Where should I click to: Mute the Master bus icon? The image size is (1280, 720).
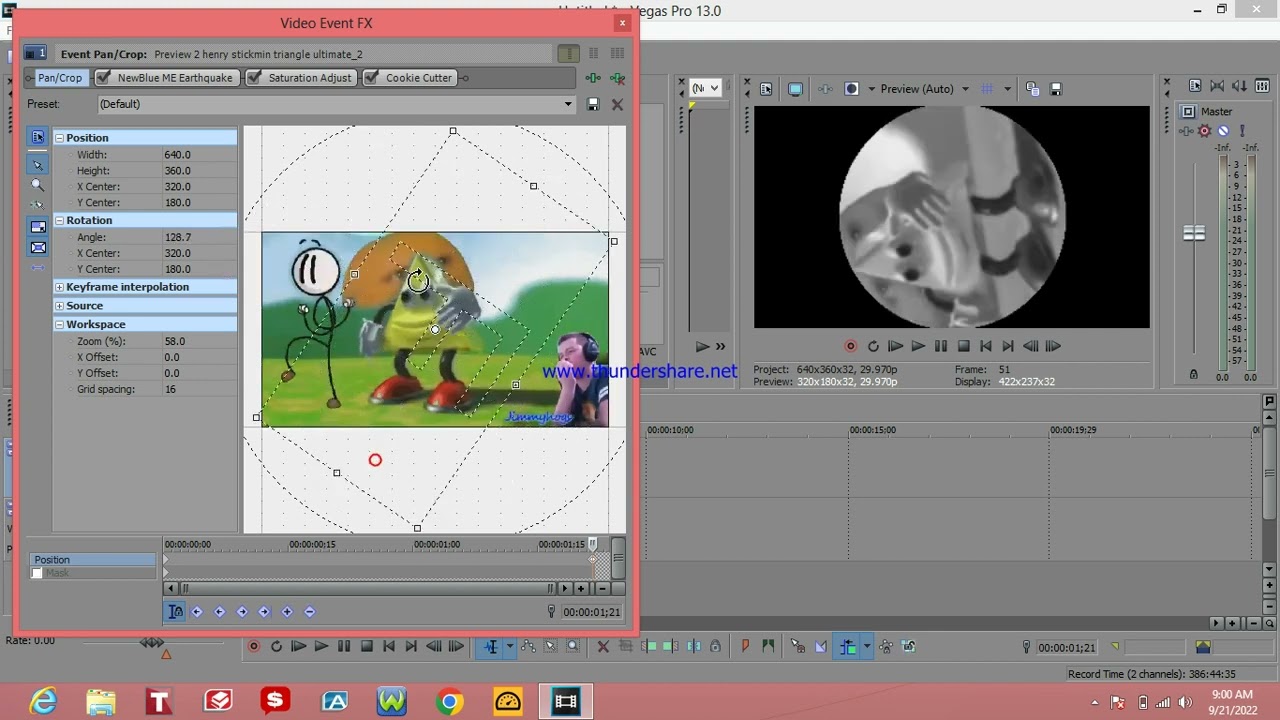(x=1223, y=131)
